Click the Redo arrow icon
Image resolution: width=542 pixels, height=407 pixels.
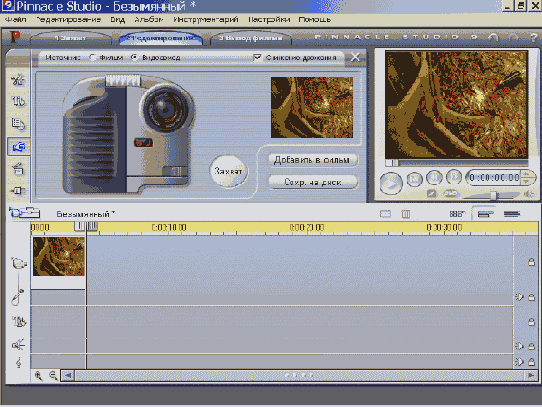click(x=513, y=37)
